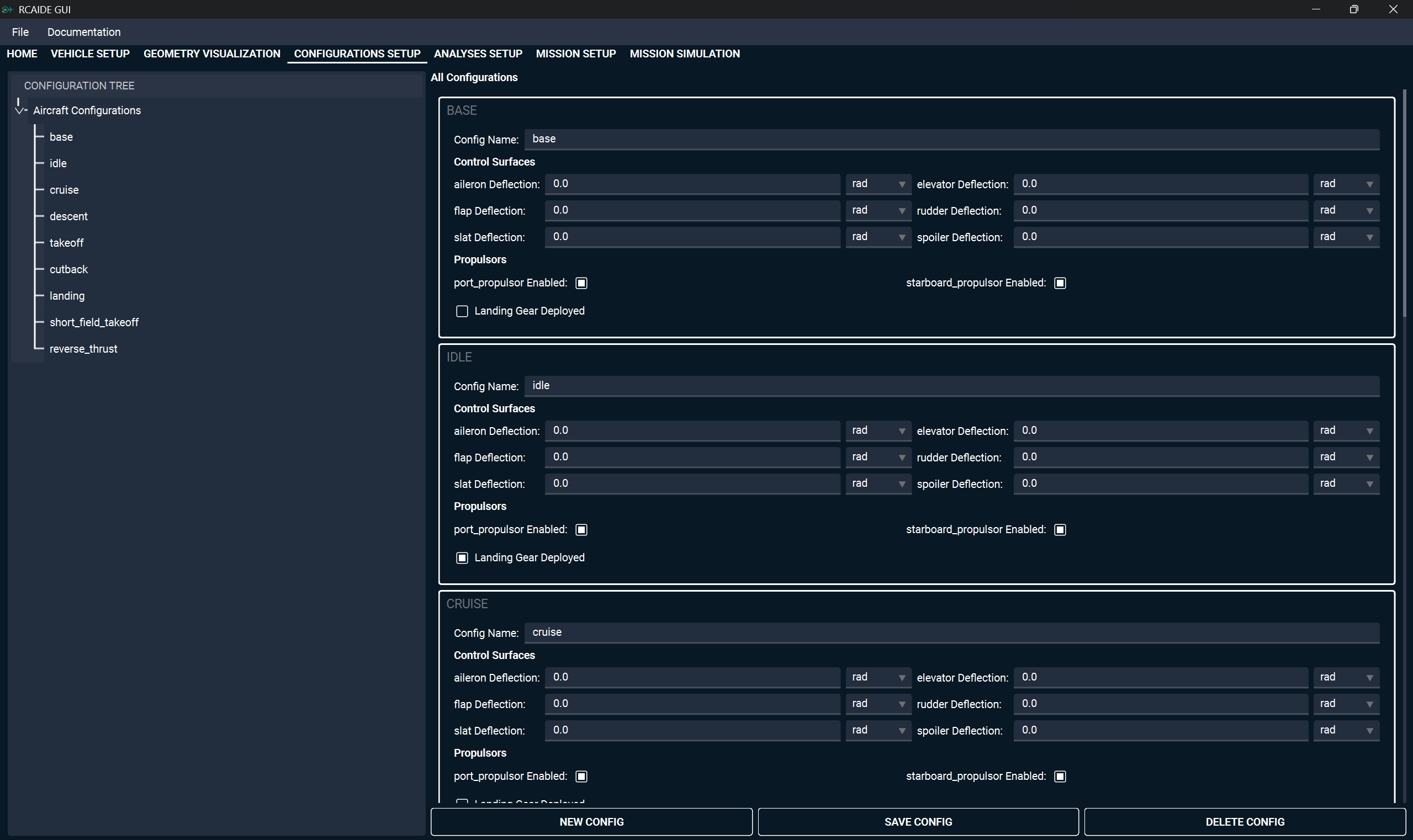Viewport: 1413px width, 840px height.
Task: Select the CONFIGURATIONS SETUP tab
Action: [x=357, y=54]
